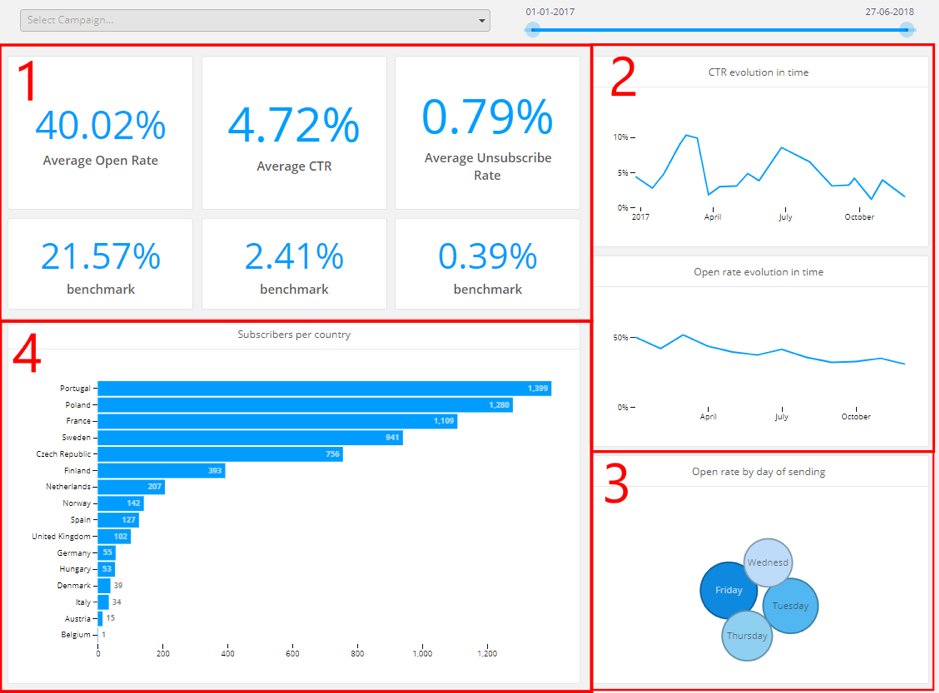Click the dropdown arrow on the campaign selector

coord(480,20)
